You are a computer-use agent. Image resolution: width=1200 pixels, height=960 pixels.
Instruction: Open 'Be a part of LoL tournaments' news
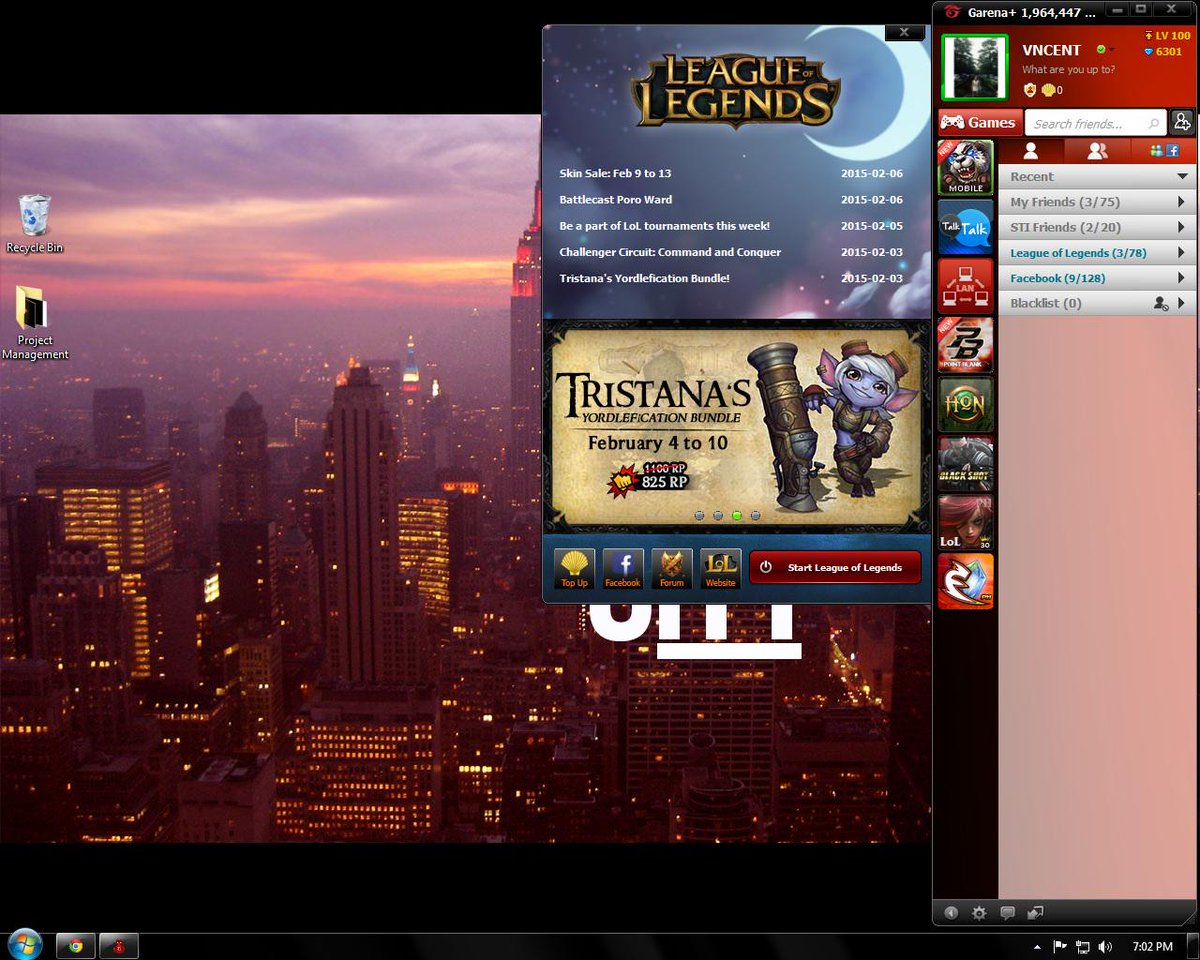coord(664,226)
